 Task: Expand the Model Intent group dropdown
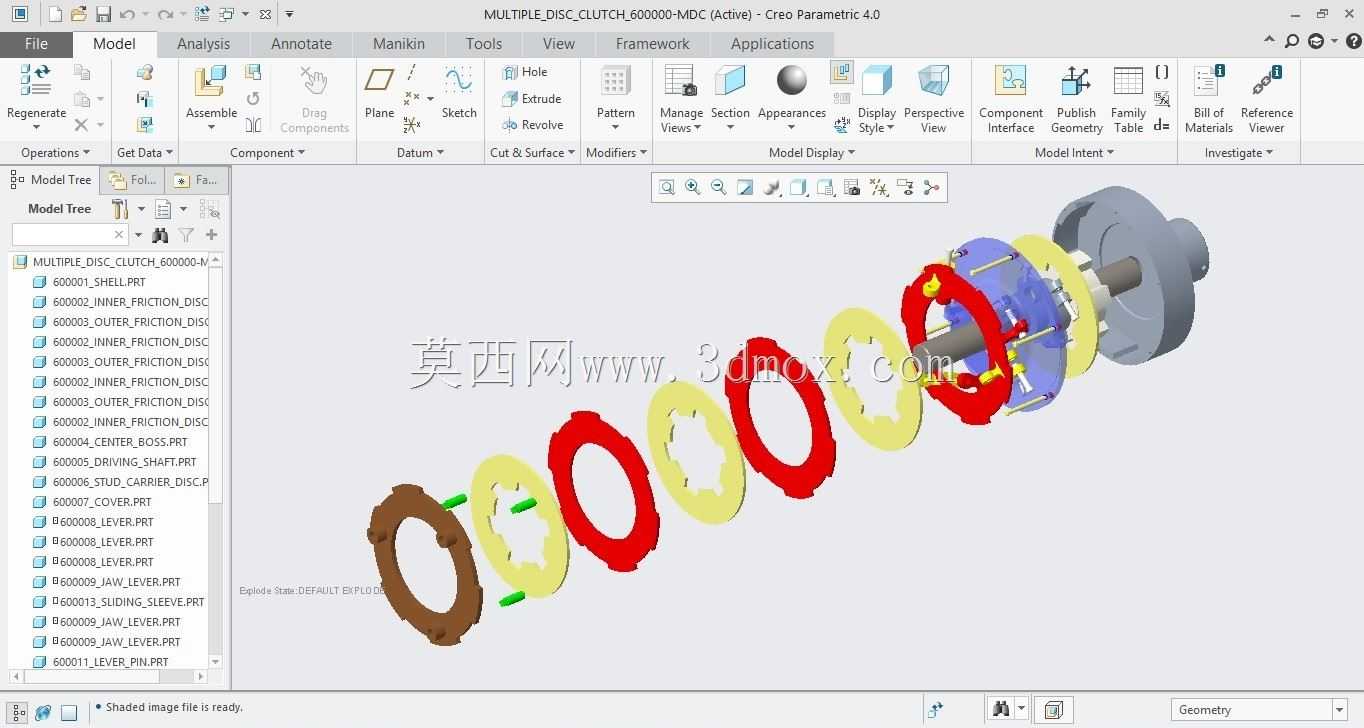[1074, 153]
